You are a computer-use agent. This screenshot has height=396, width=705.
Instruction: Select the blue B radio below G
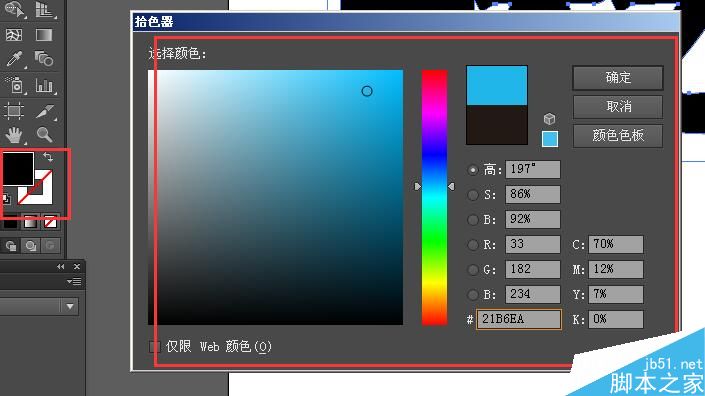pyautogui.click(x=473, y=295)
